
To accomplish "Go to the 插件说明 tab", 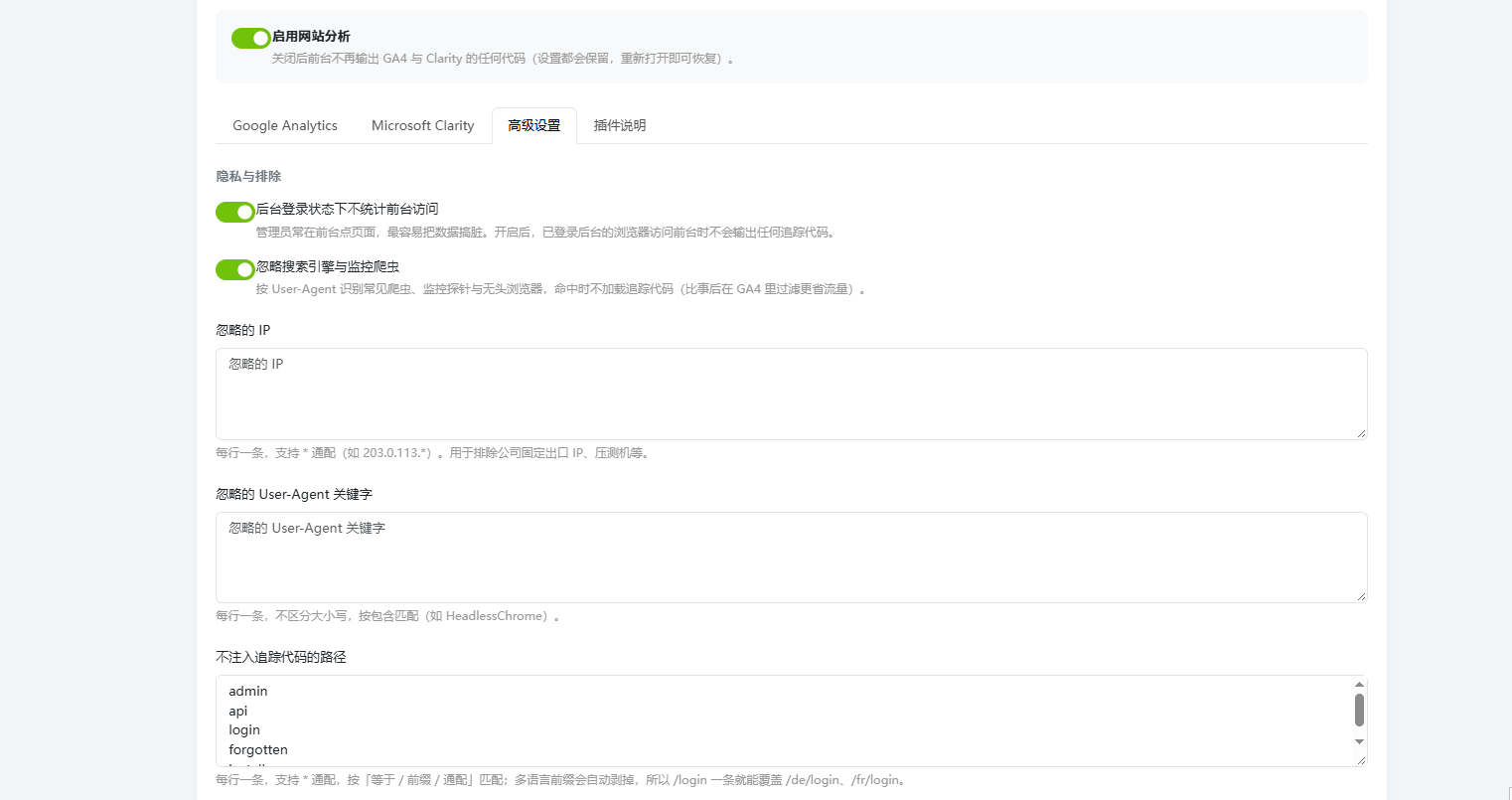I will coord(620,125).
